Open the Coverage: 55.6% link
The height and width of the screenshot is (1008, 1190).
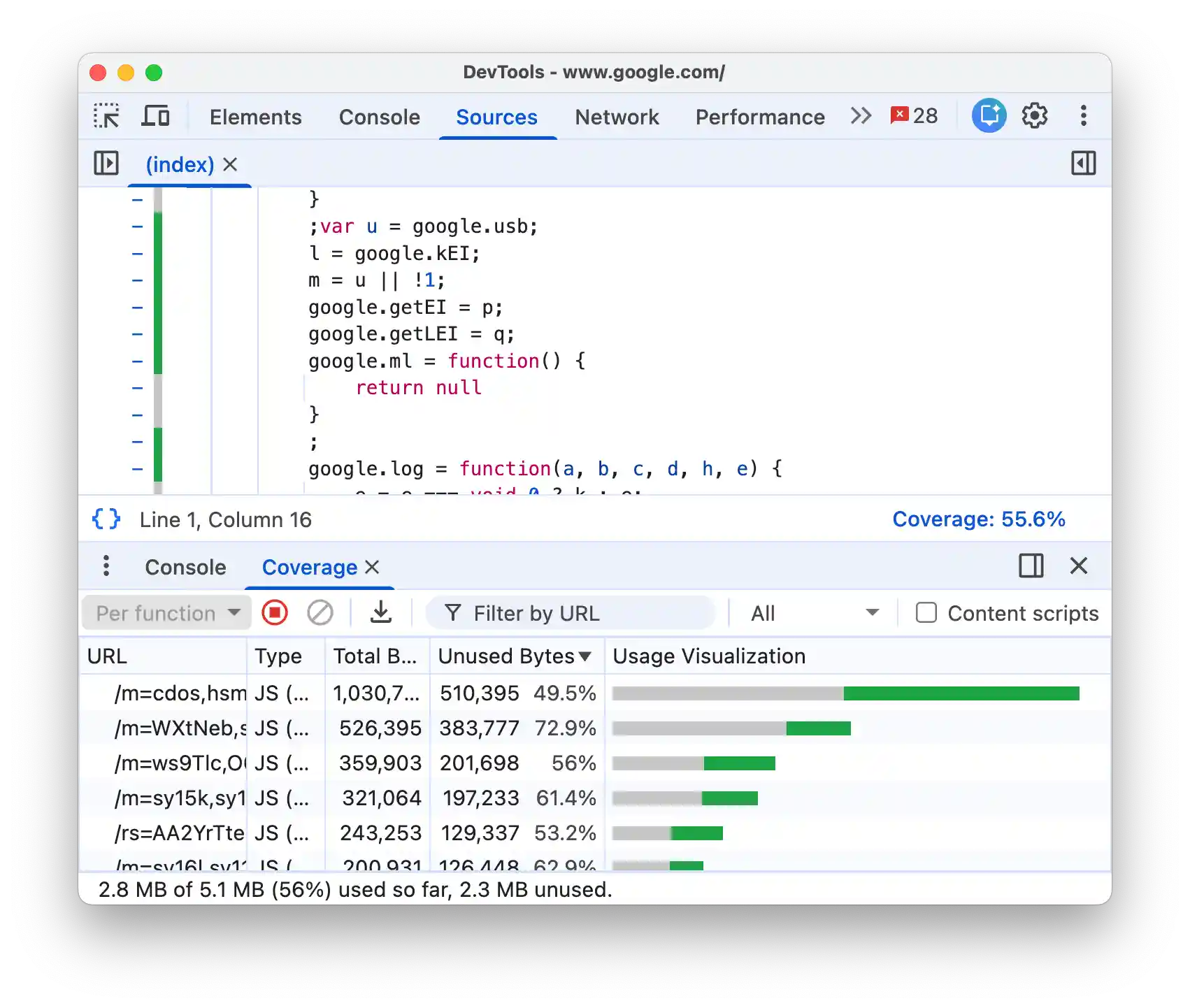pyautogui.click(x=978, y=519)
